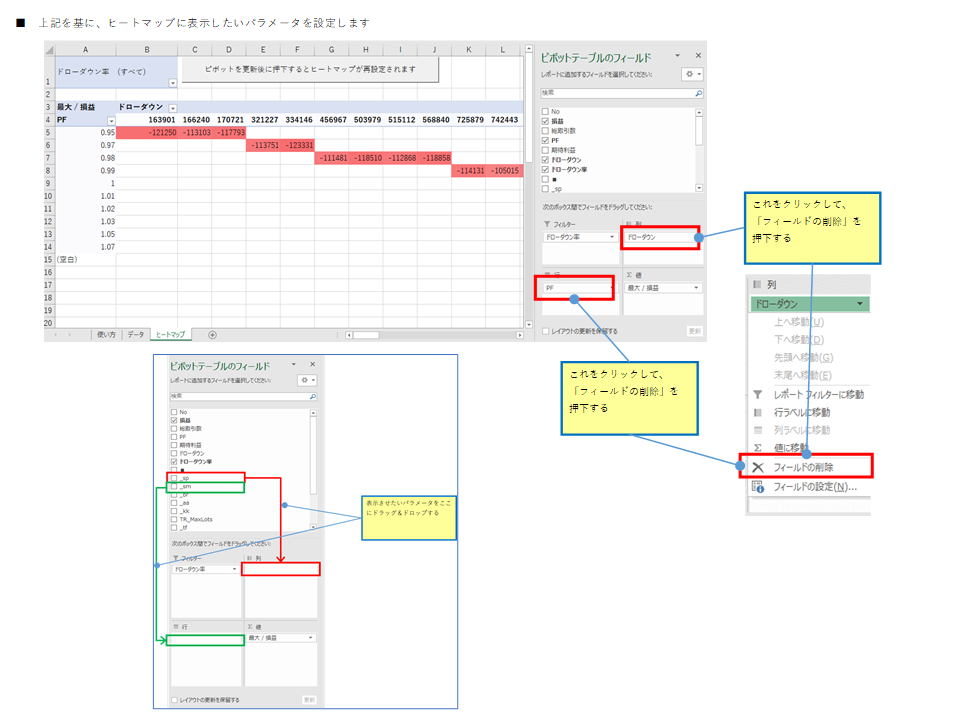
Task: Click search magnifier in lower pivot fields pane
Action: (313, 397)
